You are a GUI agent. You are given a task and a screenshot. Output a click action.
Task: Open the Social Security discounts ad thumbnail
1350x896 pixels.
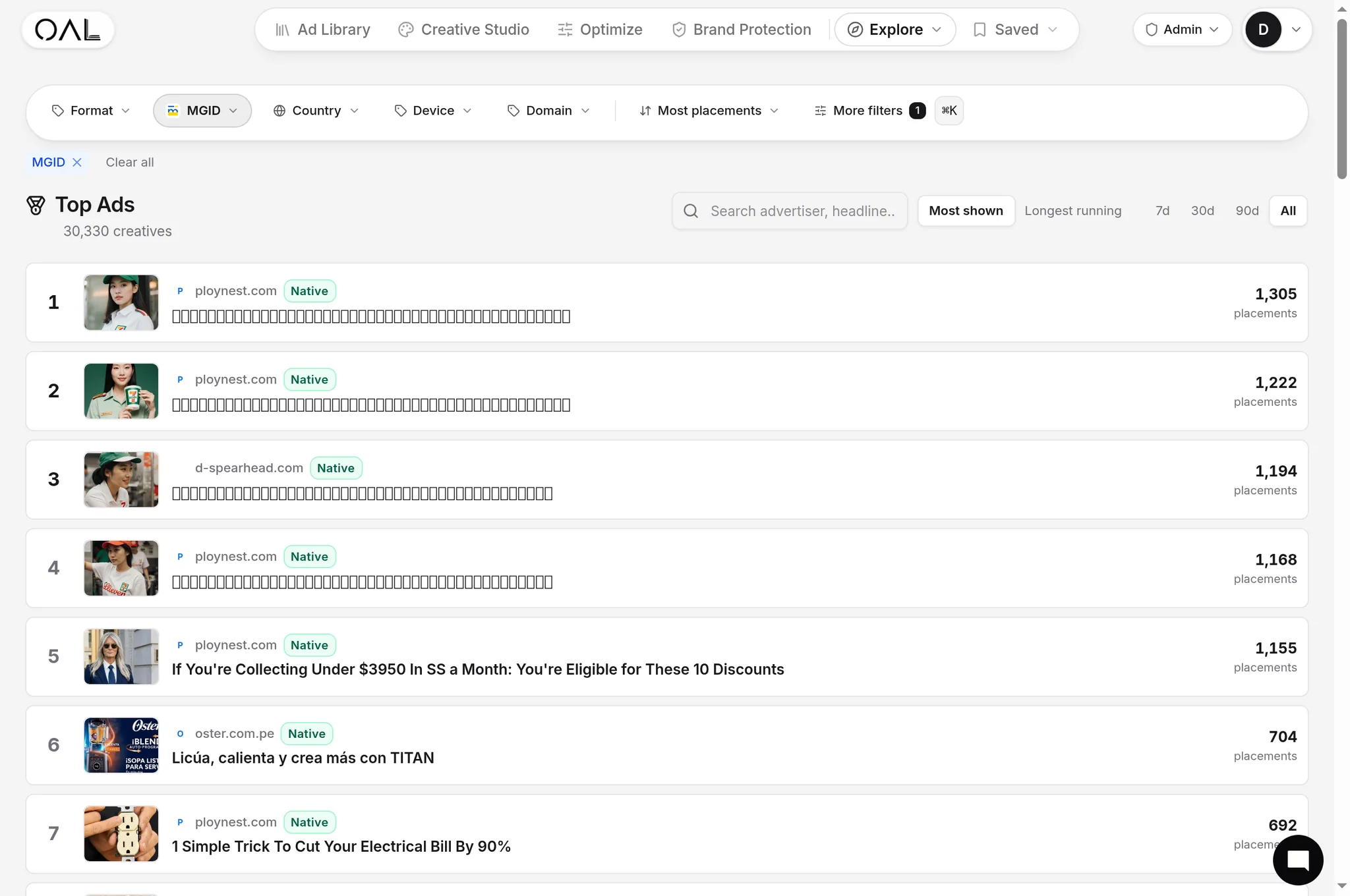pos(121,656)
